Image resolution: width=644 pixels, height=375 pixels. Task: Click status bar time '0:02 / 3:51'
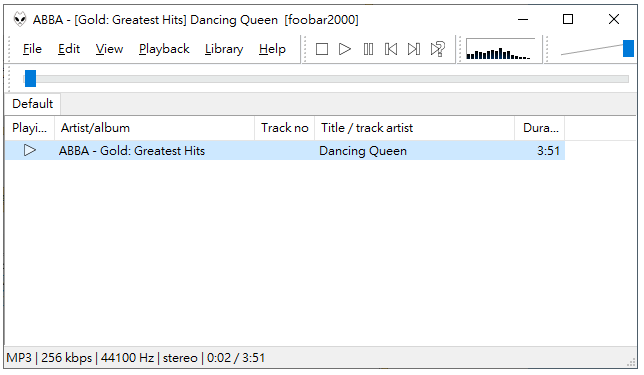point(236,358)
